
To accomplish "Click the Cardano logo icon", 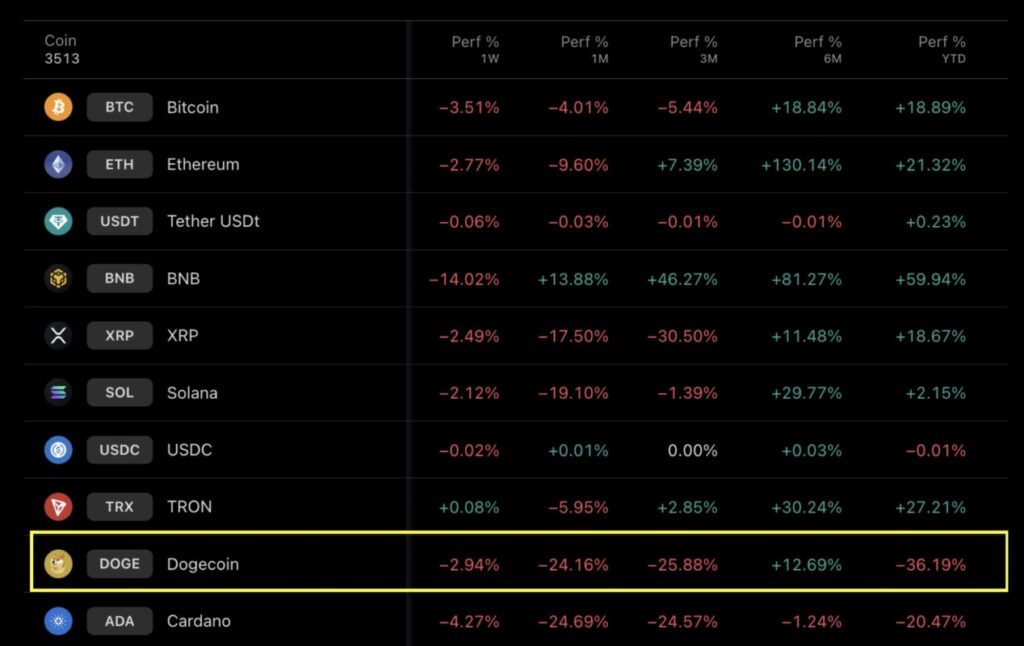I will pyautogui.click(x=59, y=621).
